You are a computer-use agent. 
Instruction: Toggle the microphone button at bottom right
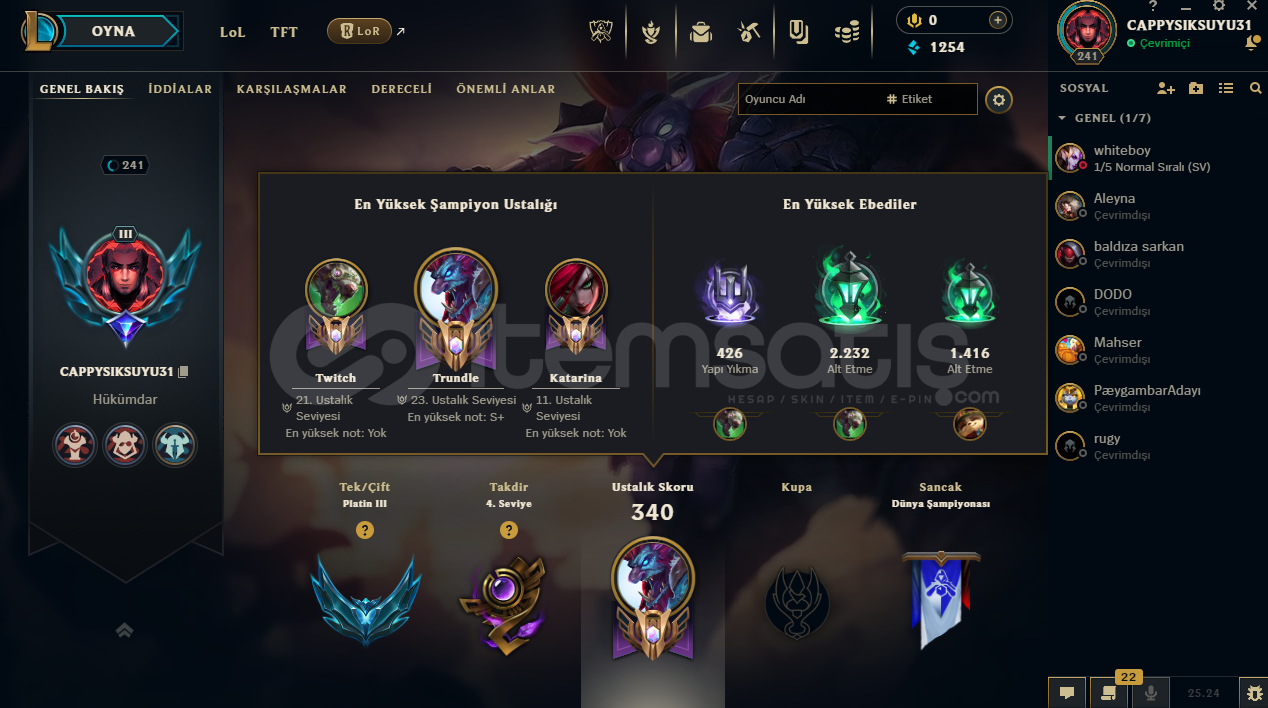tap(1151, 692)
